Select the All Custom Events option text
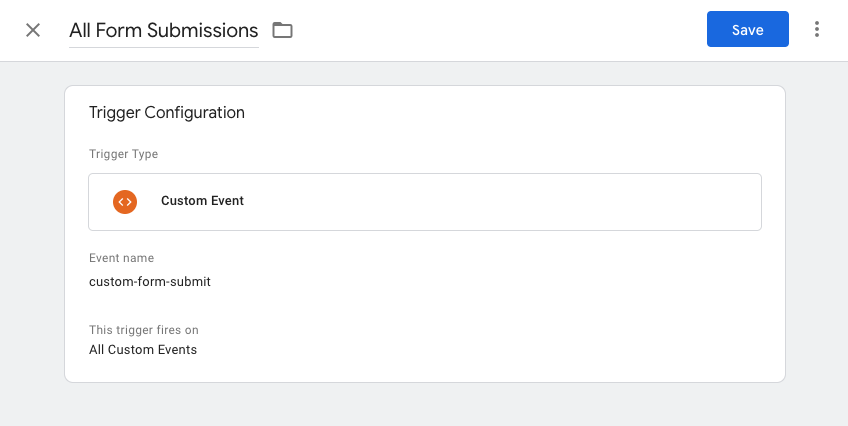 pos(143,350)
